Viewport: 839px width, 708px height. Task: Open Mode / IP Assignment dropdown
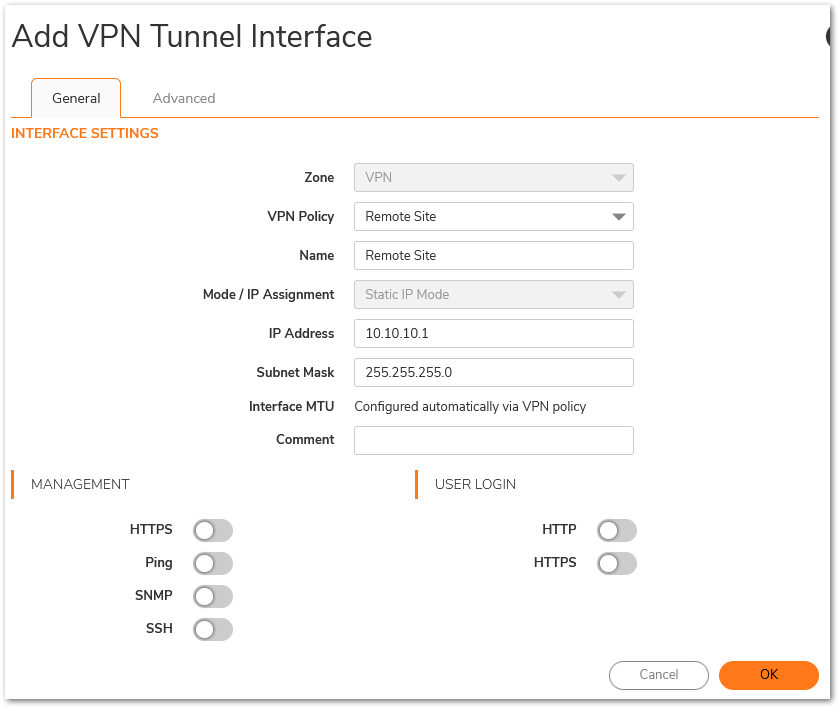coord(493,294)
